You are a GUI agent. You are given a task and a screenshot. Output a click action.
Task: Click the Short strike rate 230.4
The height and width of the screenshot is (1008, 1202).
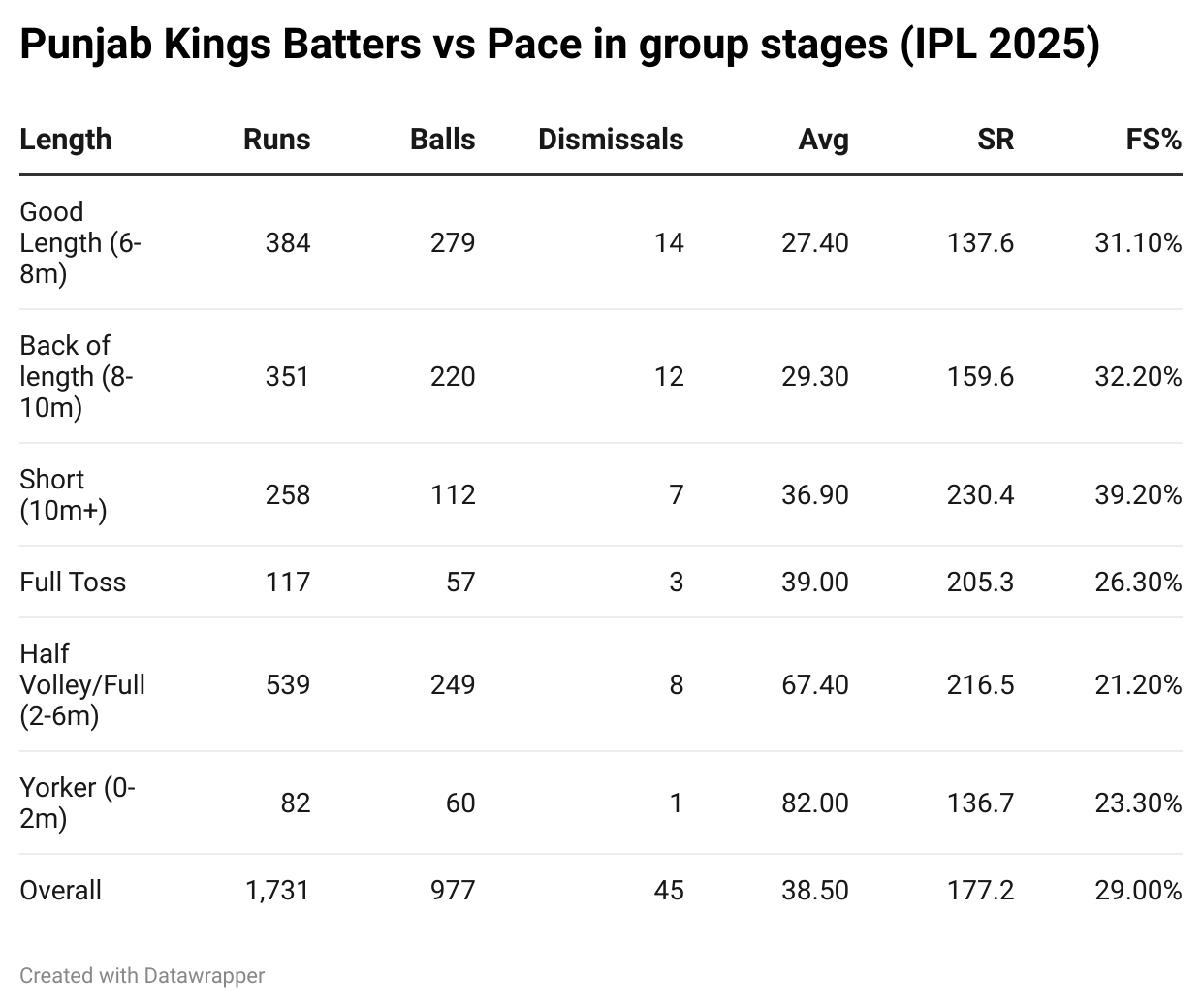pos(980,494)
